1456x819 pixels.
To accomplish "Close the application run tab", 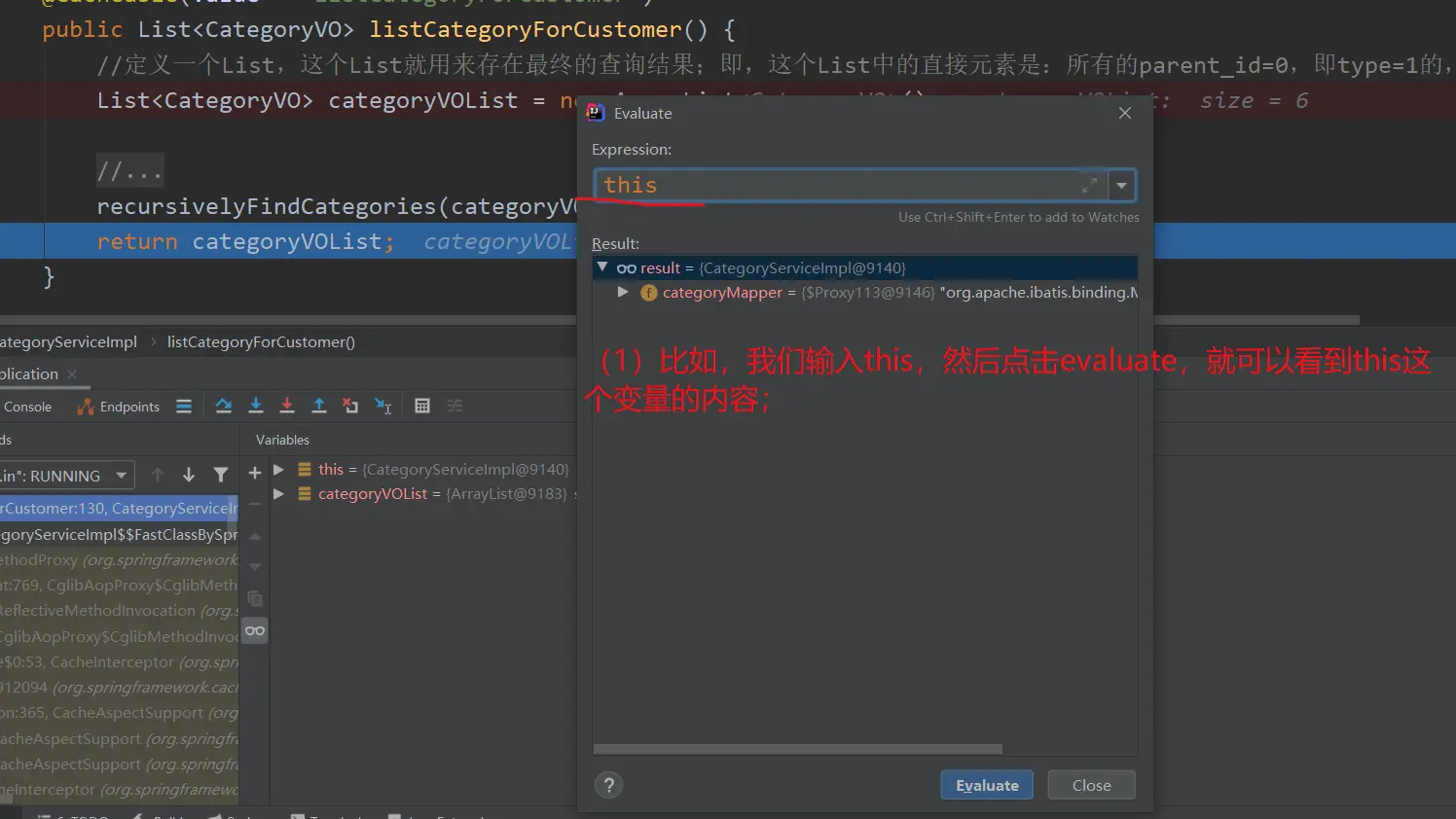I will point(72,374).
